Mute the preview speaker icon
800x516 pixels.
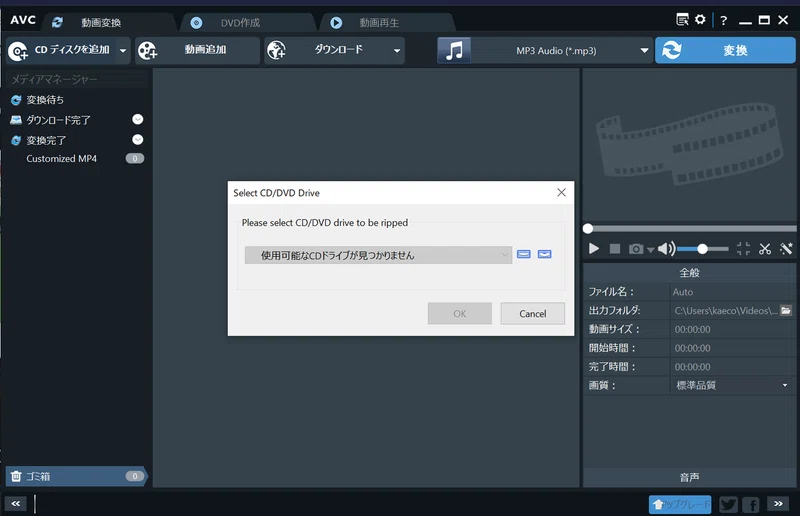pyautogui.click(x=666, y=249)
